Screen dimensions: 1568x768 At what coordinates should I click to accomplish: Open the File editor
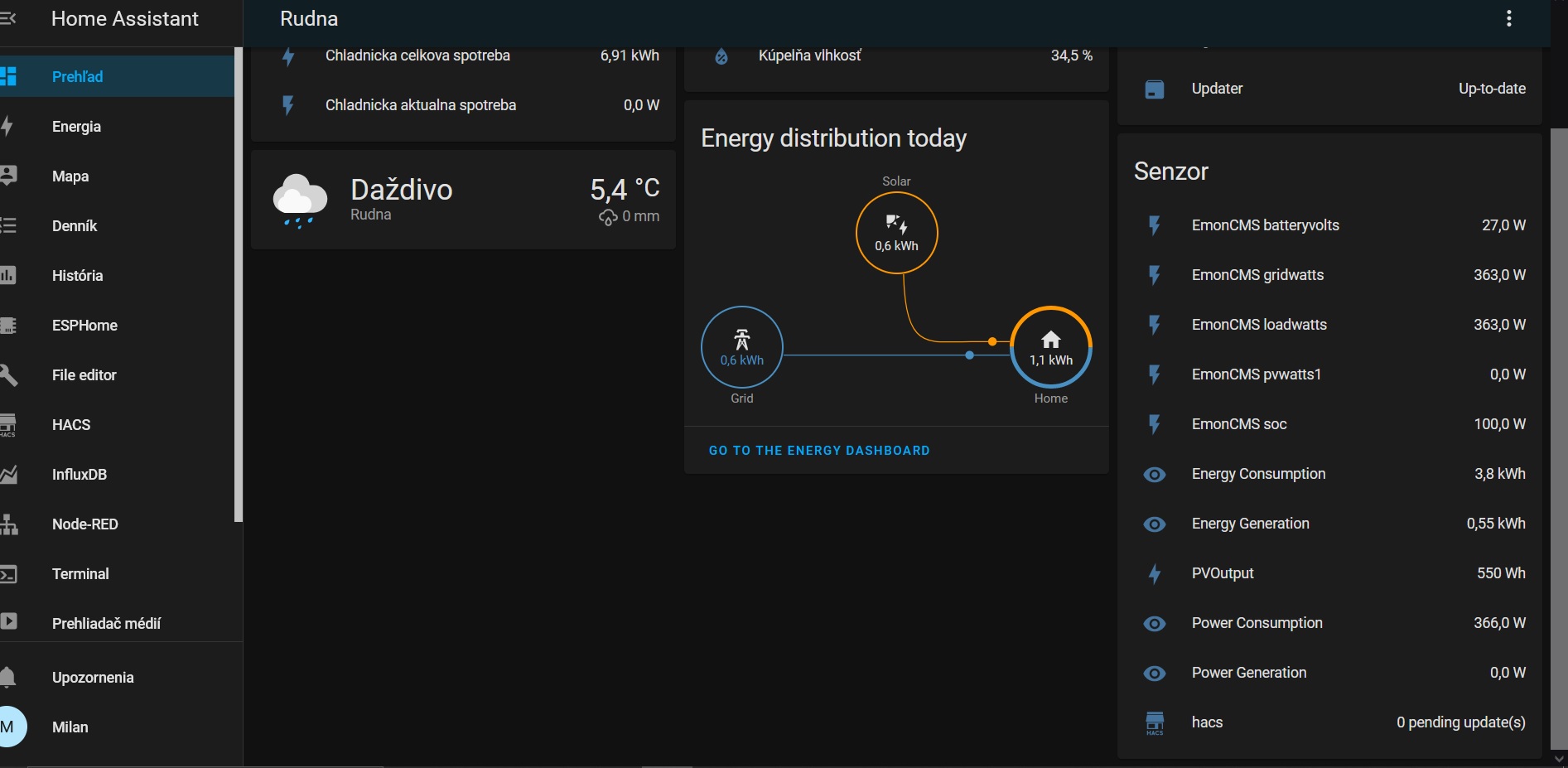(117, 374)
